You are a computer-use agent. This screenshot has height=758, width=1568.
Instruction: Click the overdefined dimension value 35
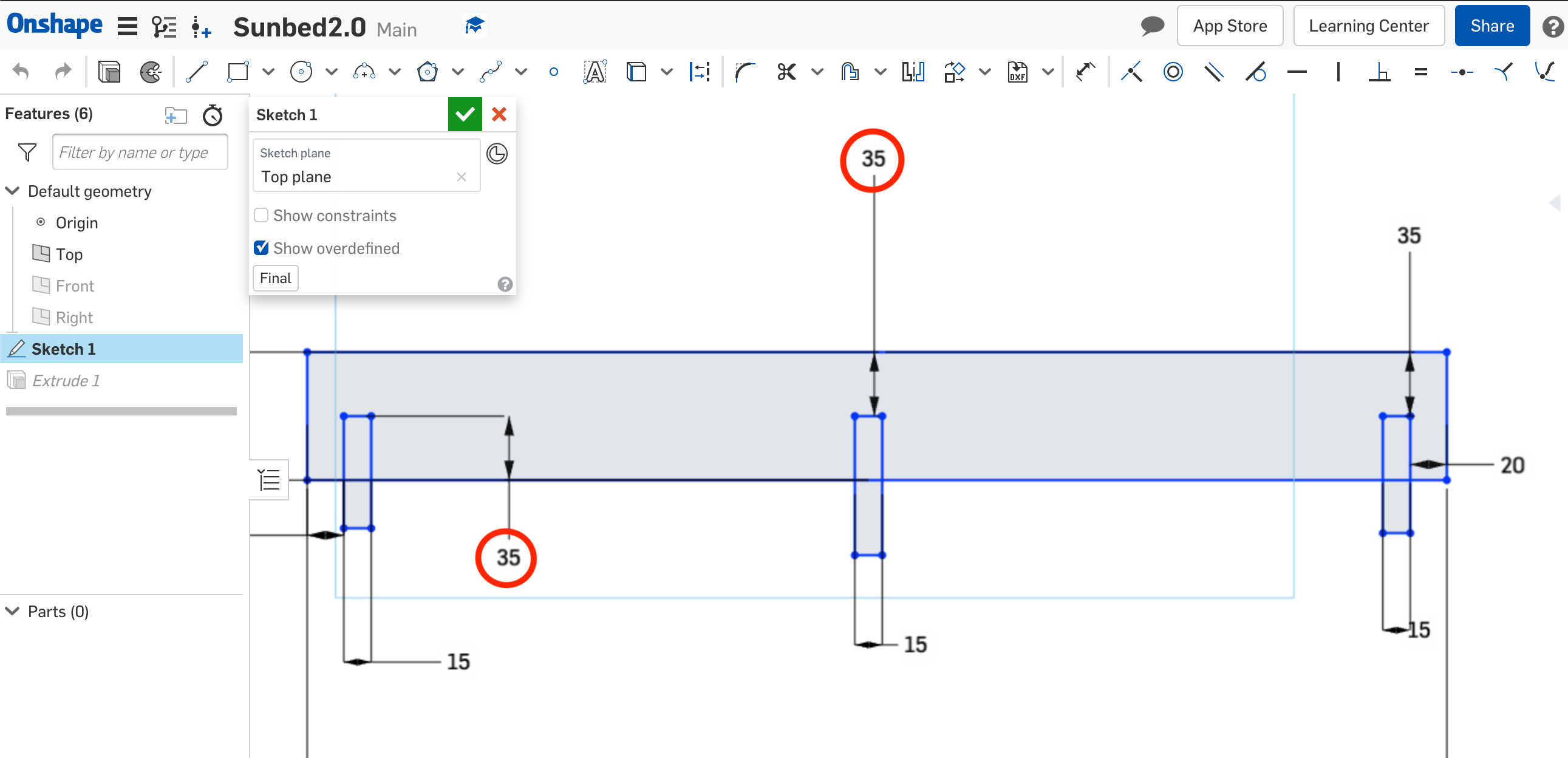tap(871, 157)
